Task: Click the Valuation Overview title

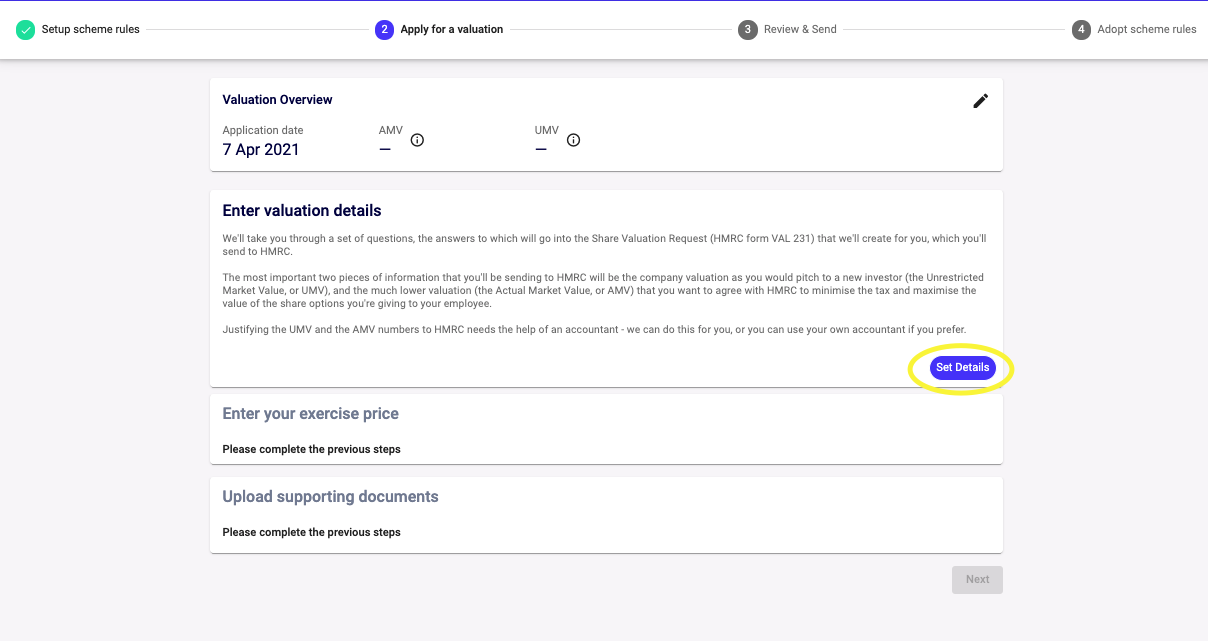Action: pyautogui.click(x=278, y=100)
